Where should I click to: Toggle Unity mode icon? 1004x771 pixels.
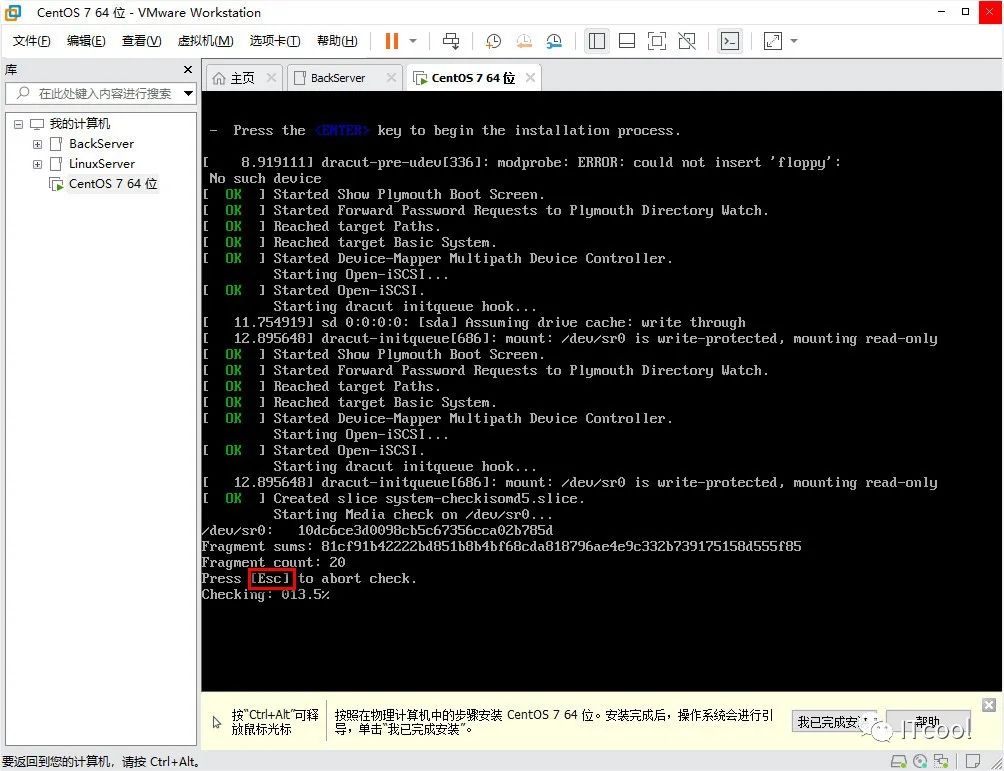[687, 41]
